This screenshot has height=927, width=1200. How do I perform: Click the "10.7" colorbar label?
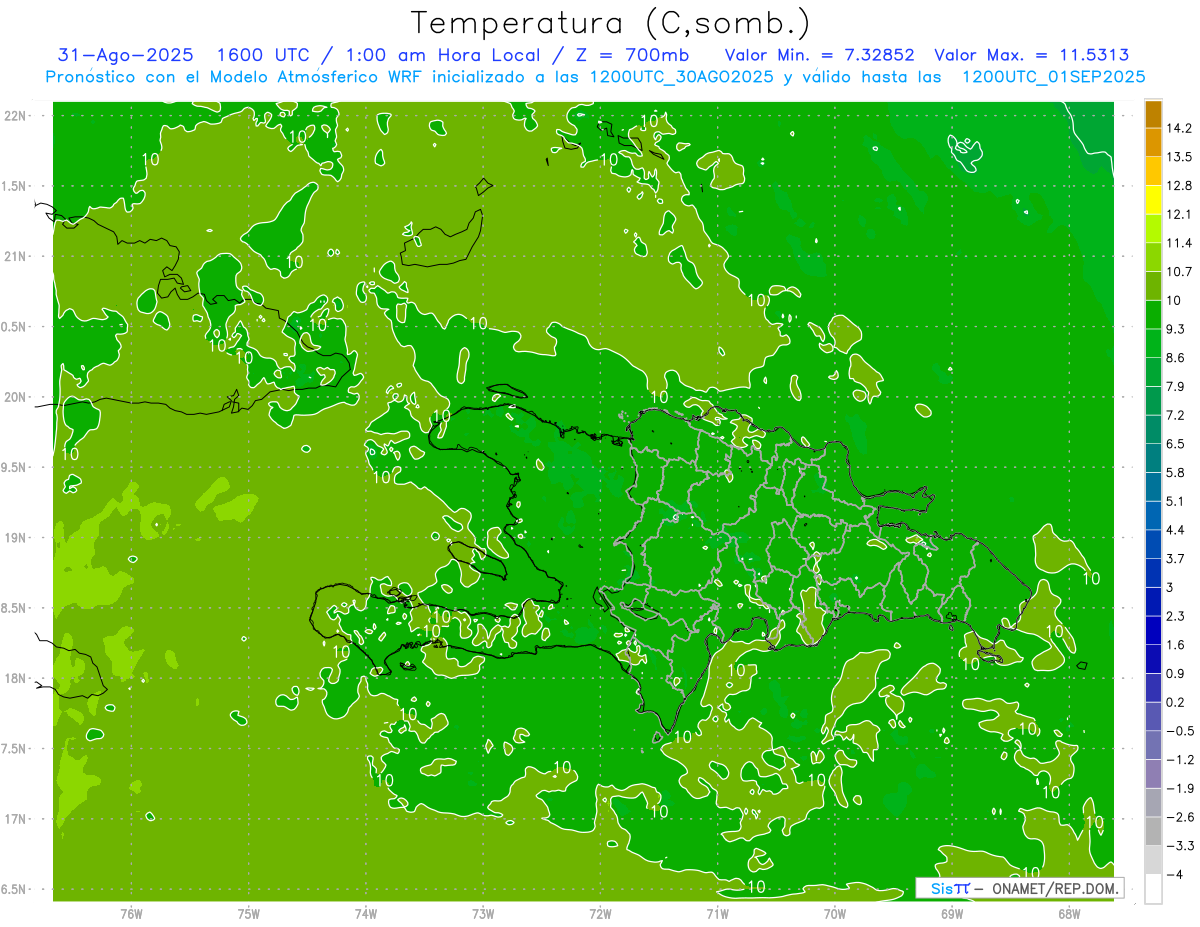point(1179,272)
